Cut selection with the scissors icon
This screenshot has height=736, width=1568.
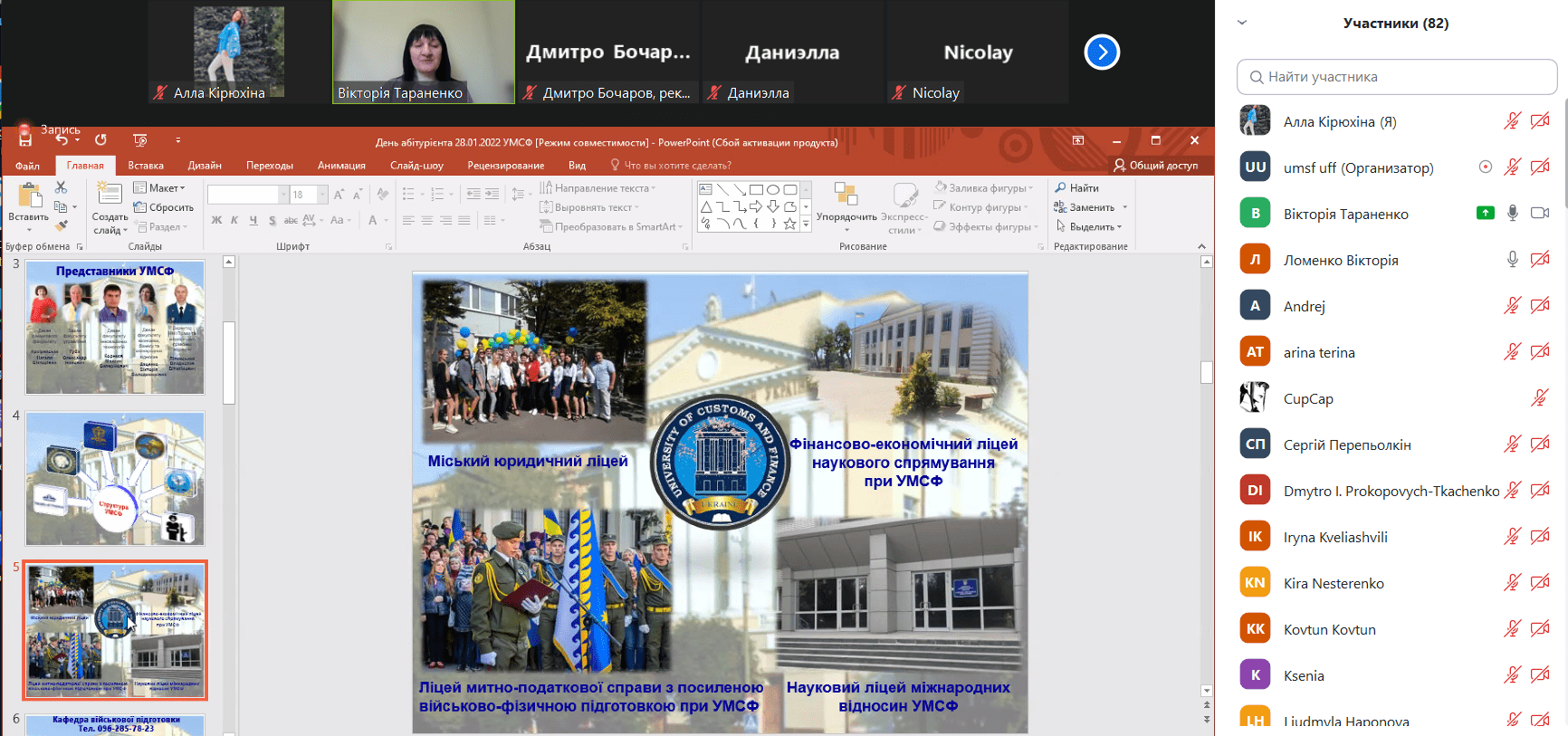(x=61, y=187)
